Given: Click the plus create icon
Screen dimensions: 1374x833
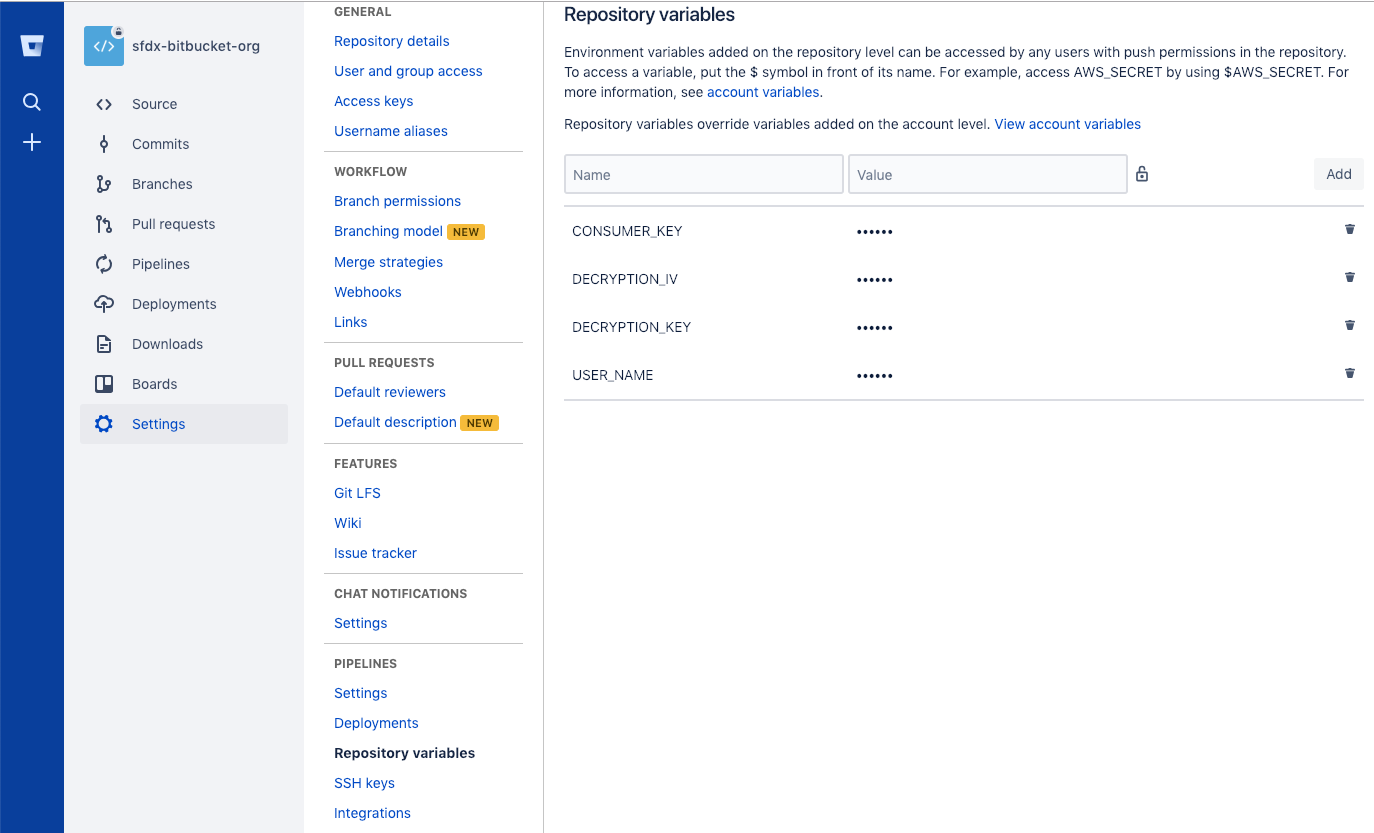Looking at the screenshot, I should 32,142.
